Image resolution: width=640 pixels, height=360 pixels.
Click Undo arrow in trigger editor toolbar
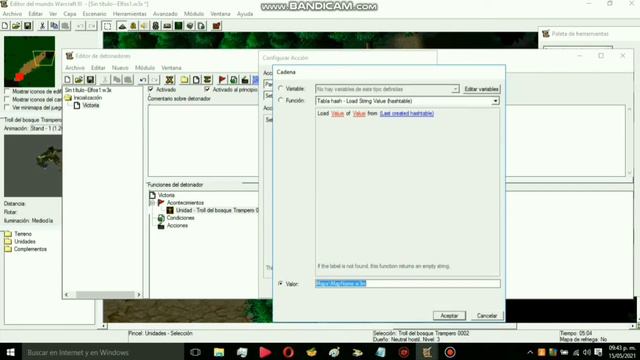coord(143,80)
